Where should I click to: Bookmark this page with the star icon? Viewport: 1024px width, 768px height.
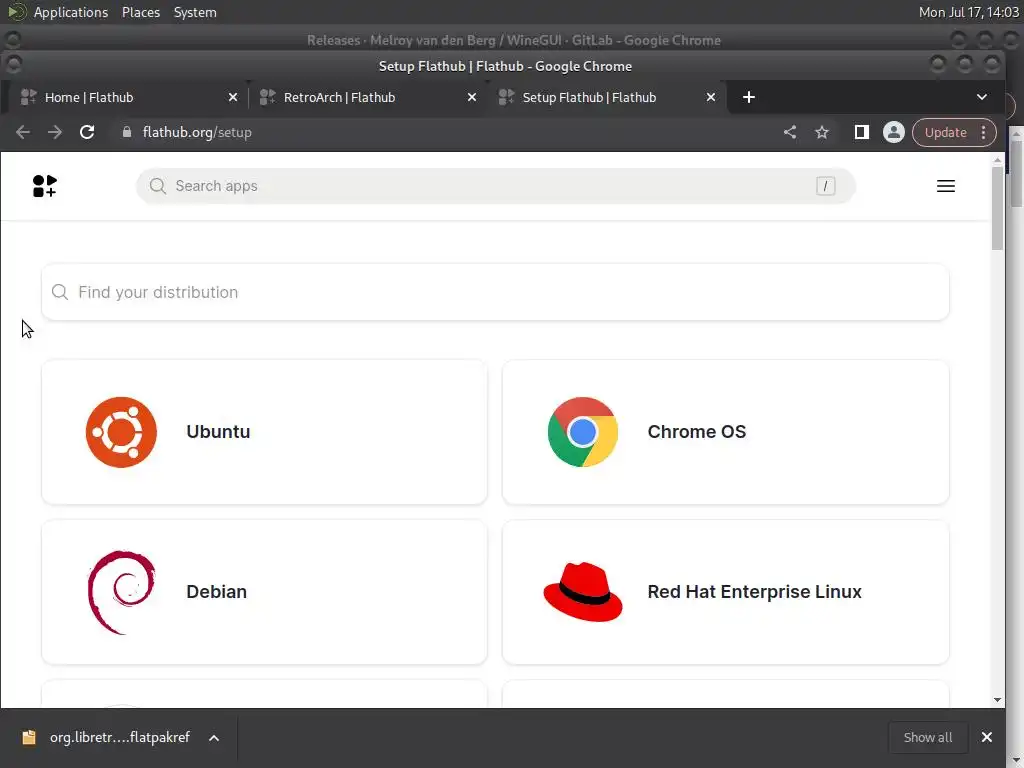tap(822, 132)
